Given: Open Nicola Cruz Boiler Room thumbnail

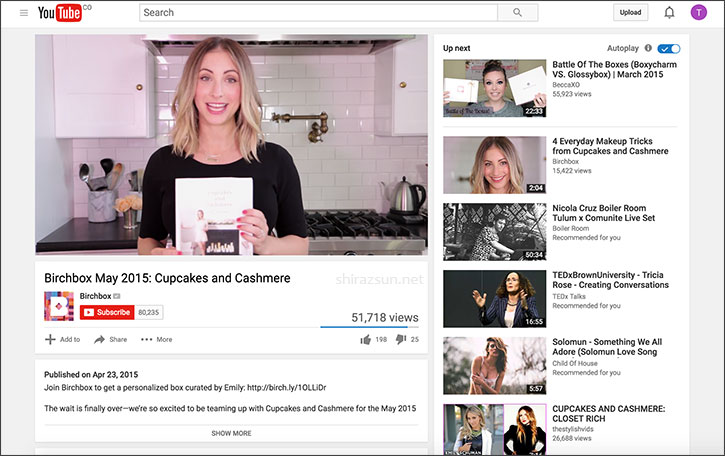Looking at the screenshot, I should pos(494,232).
